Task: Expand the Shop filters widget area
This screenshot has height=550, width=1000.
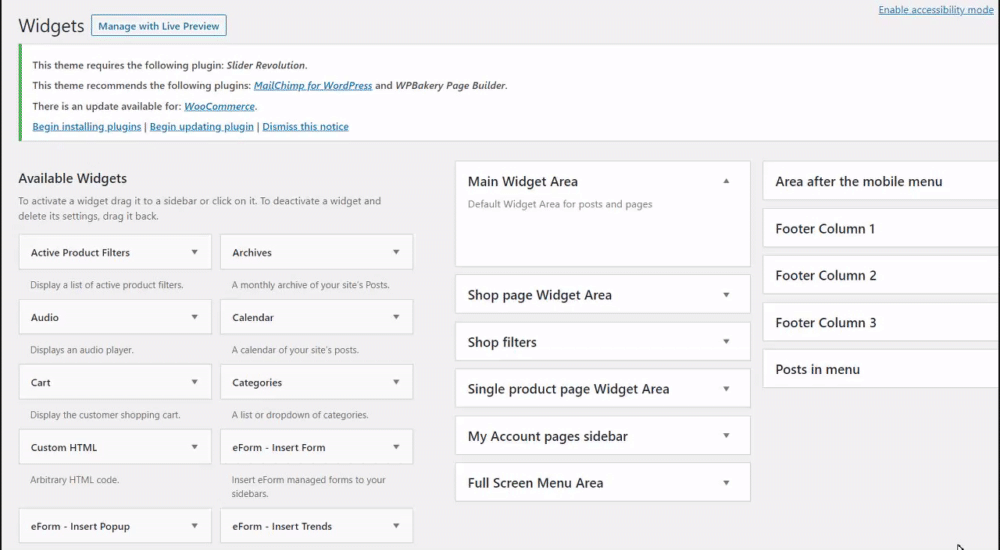Action: (726, 342)
